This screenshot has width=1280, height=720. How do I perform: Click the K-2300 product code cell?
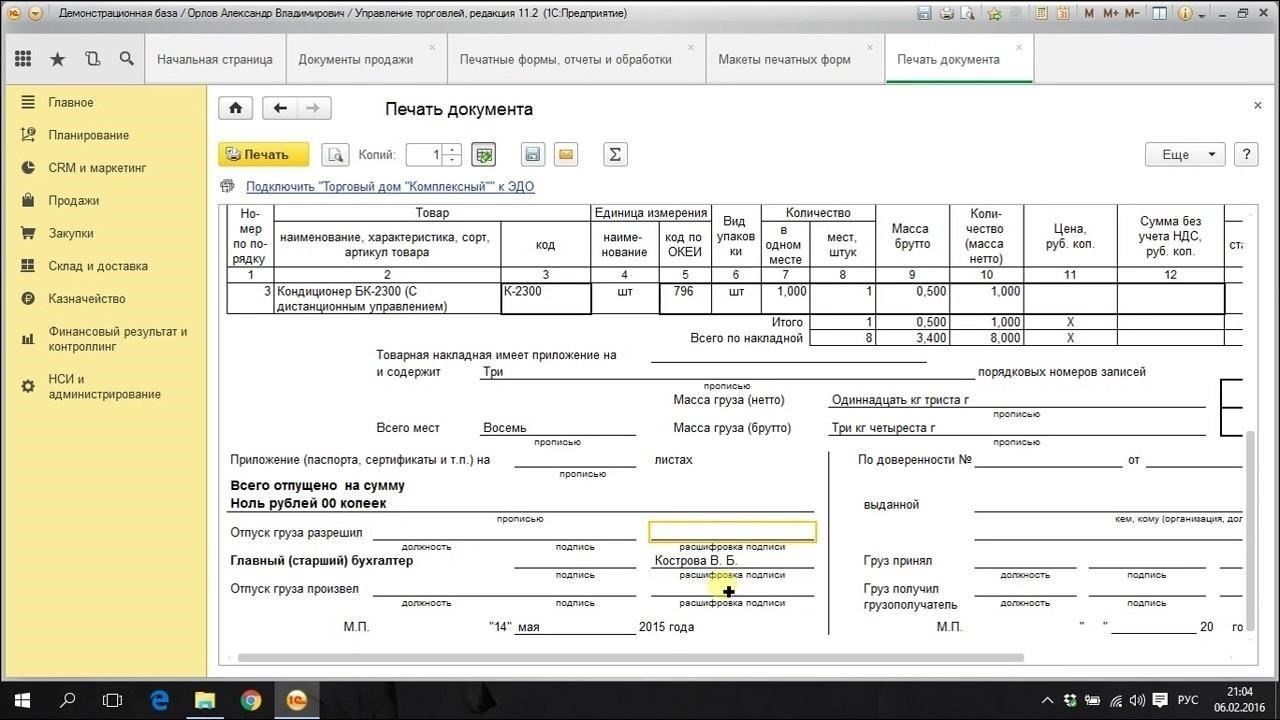pyautogui.click(x=546, y=299)
